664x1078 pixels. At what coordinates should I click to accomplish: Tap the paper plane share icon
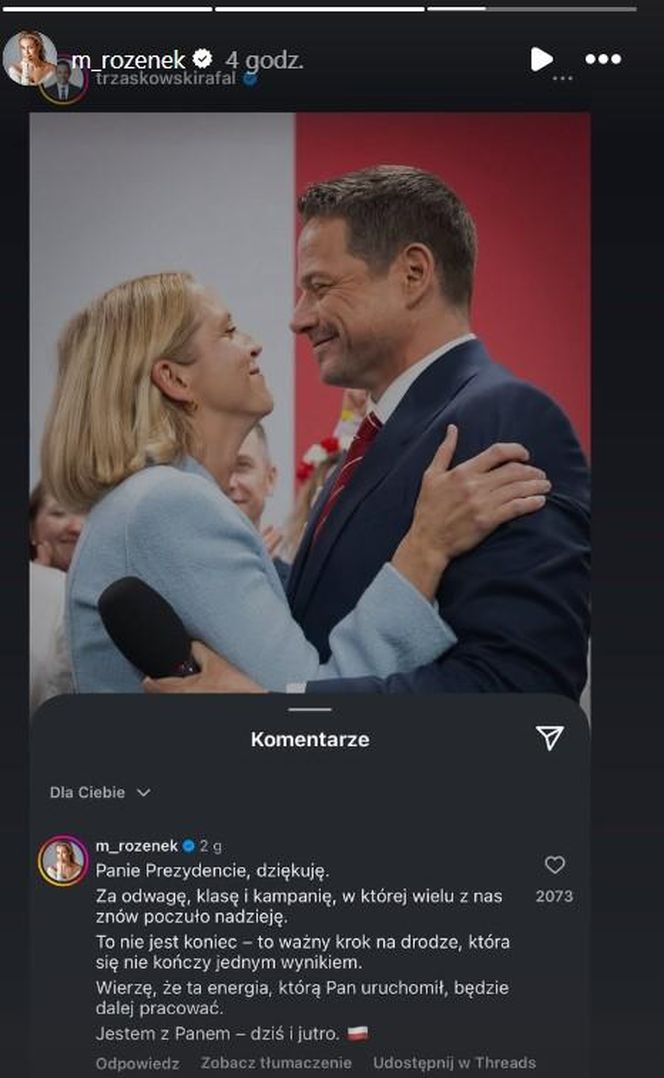click(549, 738)
